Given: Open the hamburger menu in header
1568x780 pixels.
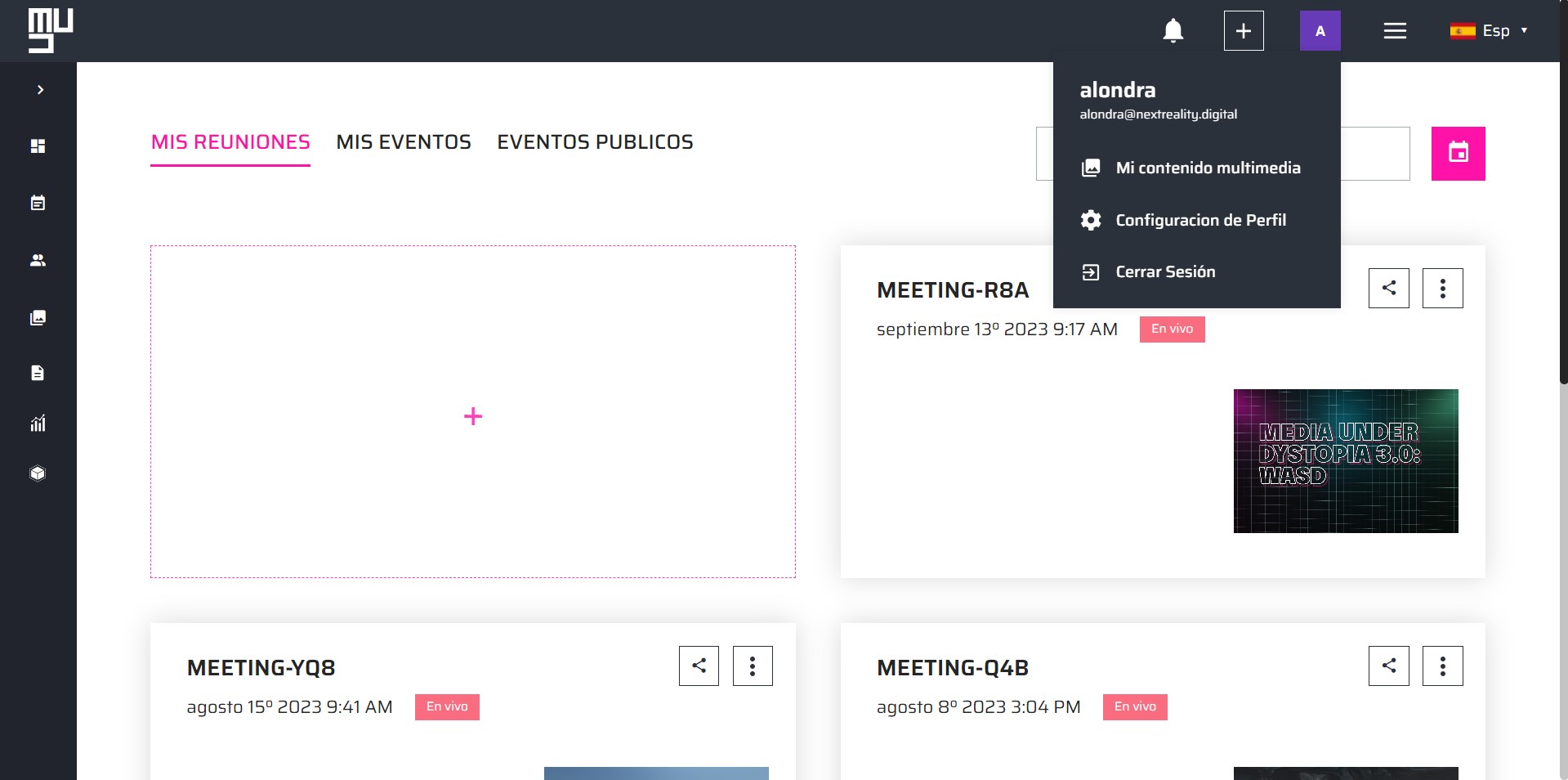Looking at the screenshot, I should click(x=1395, y=31).
